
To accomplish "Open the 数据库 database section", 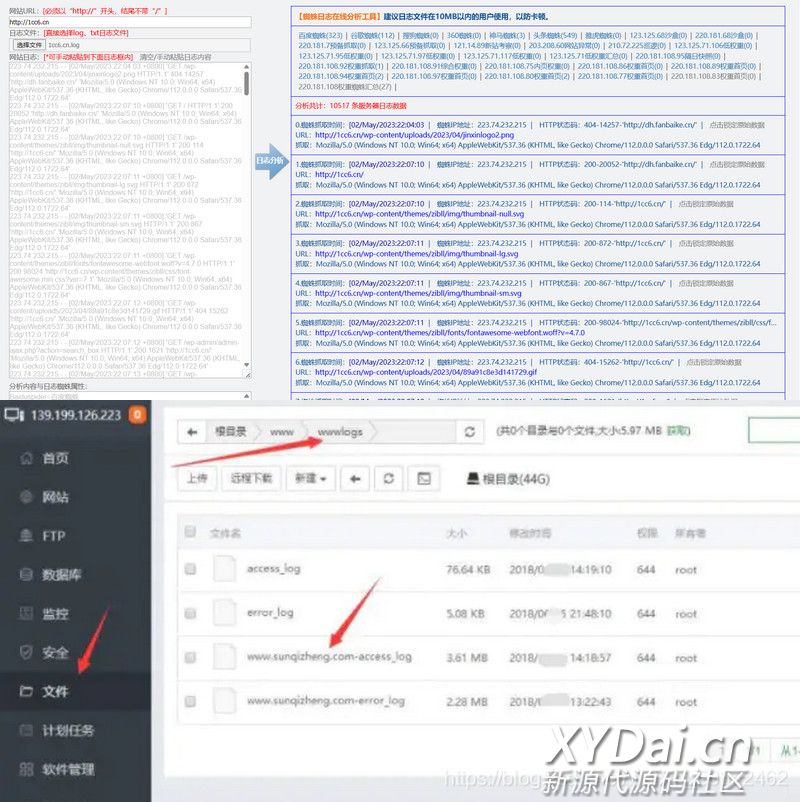I will (x=27, y=575).
